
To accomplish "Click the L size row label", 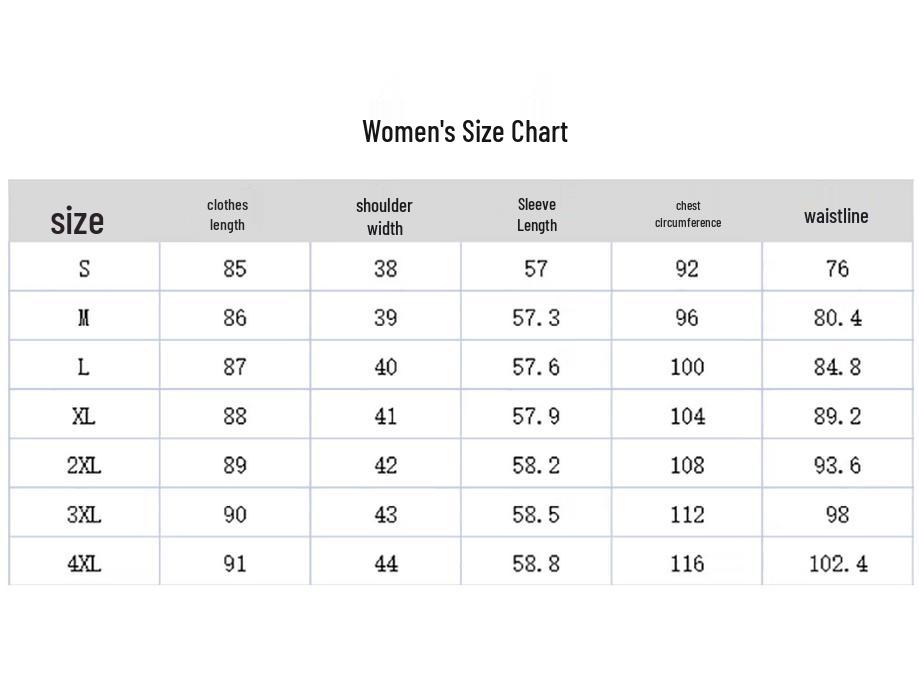I will [x=84, y=367].
